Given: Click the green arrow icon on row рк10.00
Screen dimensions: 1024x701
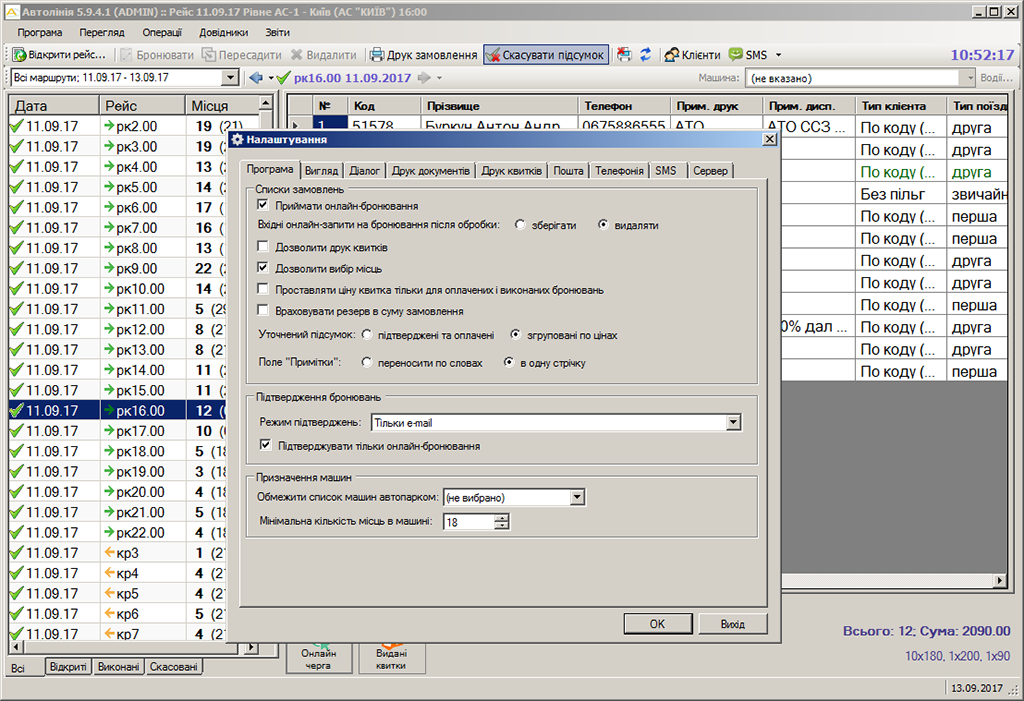Looking at the screenshot, I should coord(110,288).
